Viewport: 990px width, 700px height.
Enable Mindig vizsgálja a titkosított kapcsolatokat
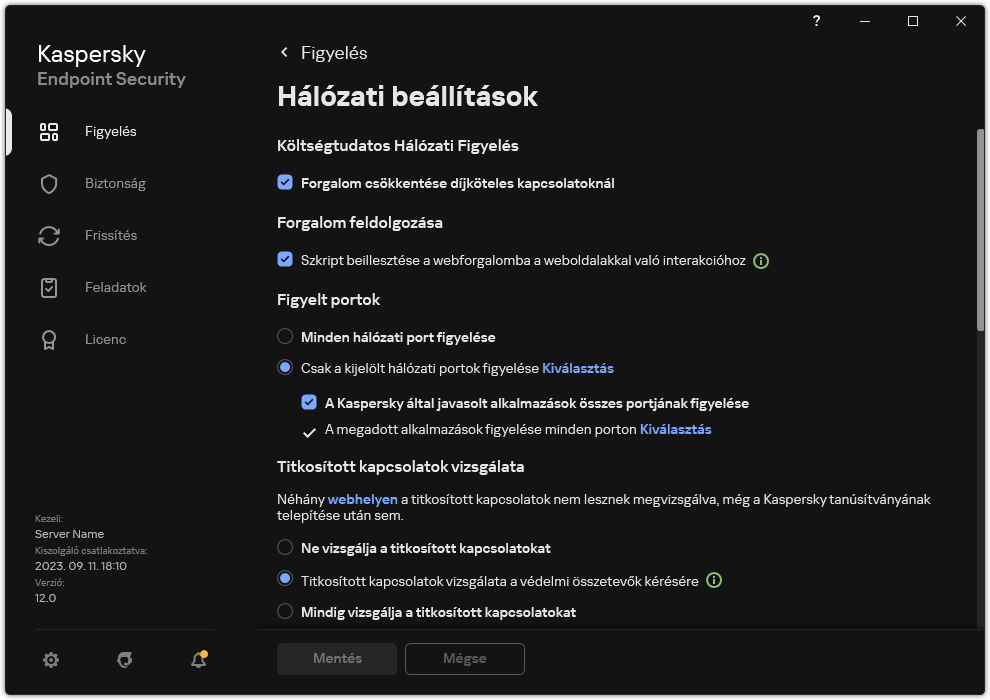pyautogui.click(x=286, y=612)
